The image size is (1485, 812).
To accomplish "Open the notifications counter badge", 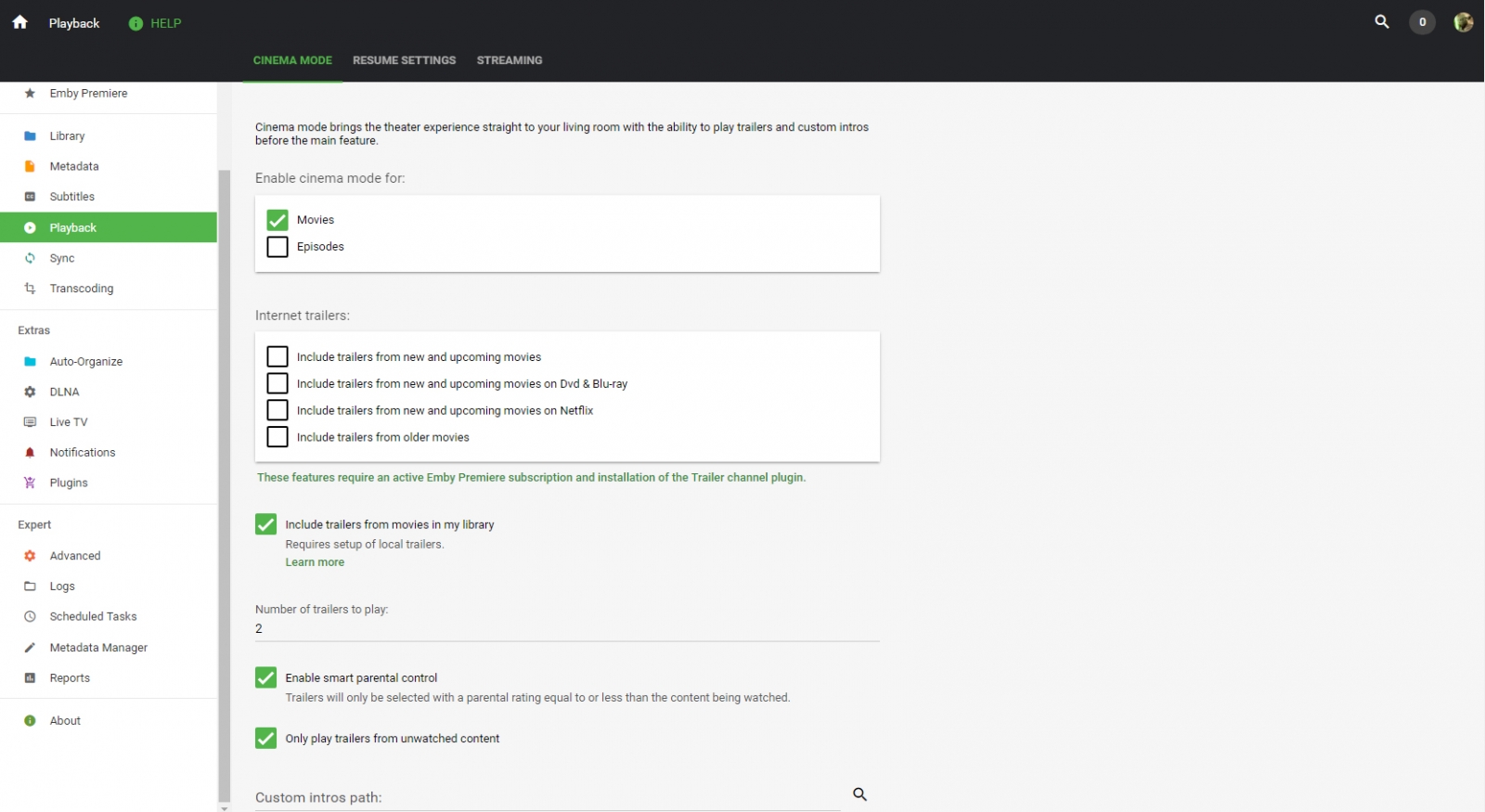I will click(x=1422, y=22).
